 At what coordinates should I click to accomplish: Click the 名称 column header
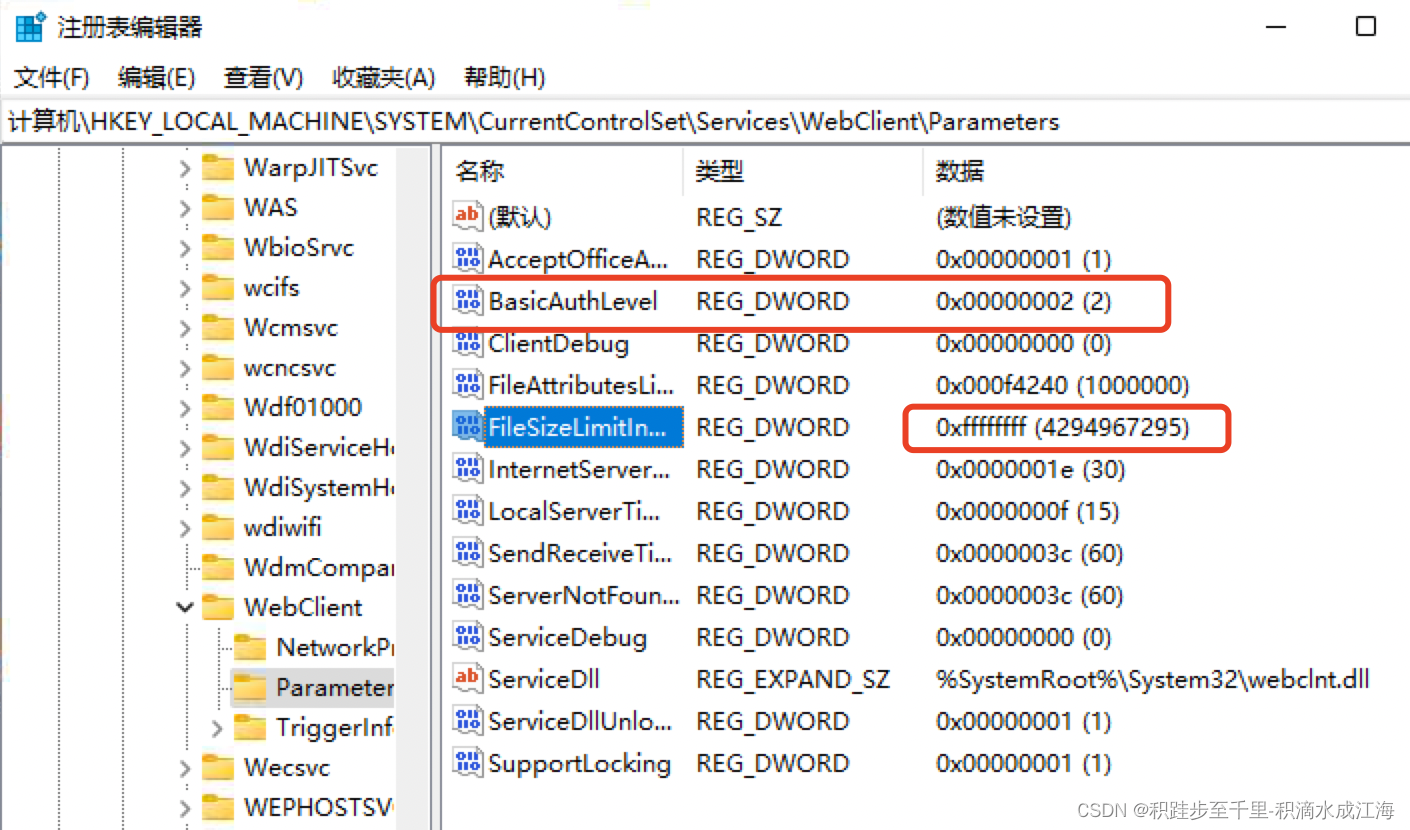click(479, 170)
